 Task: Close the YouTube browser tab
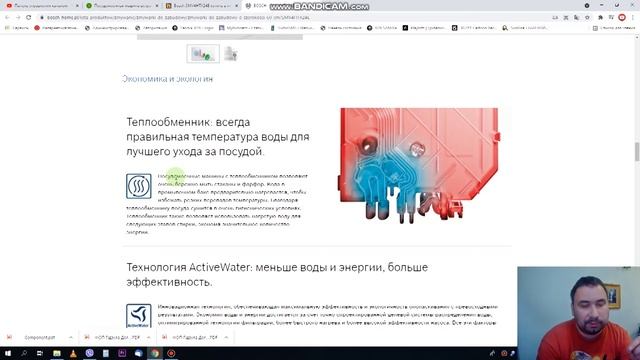[x=77, y=6]
